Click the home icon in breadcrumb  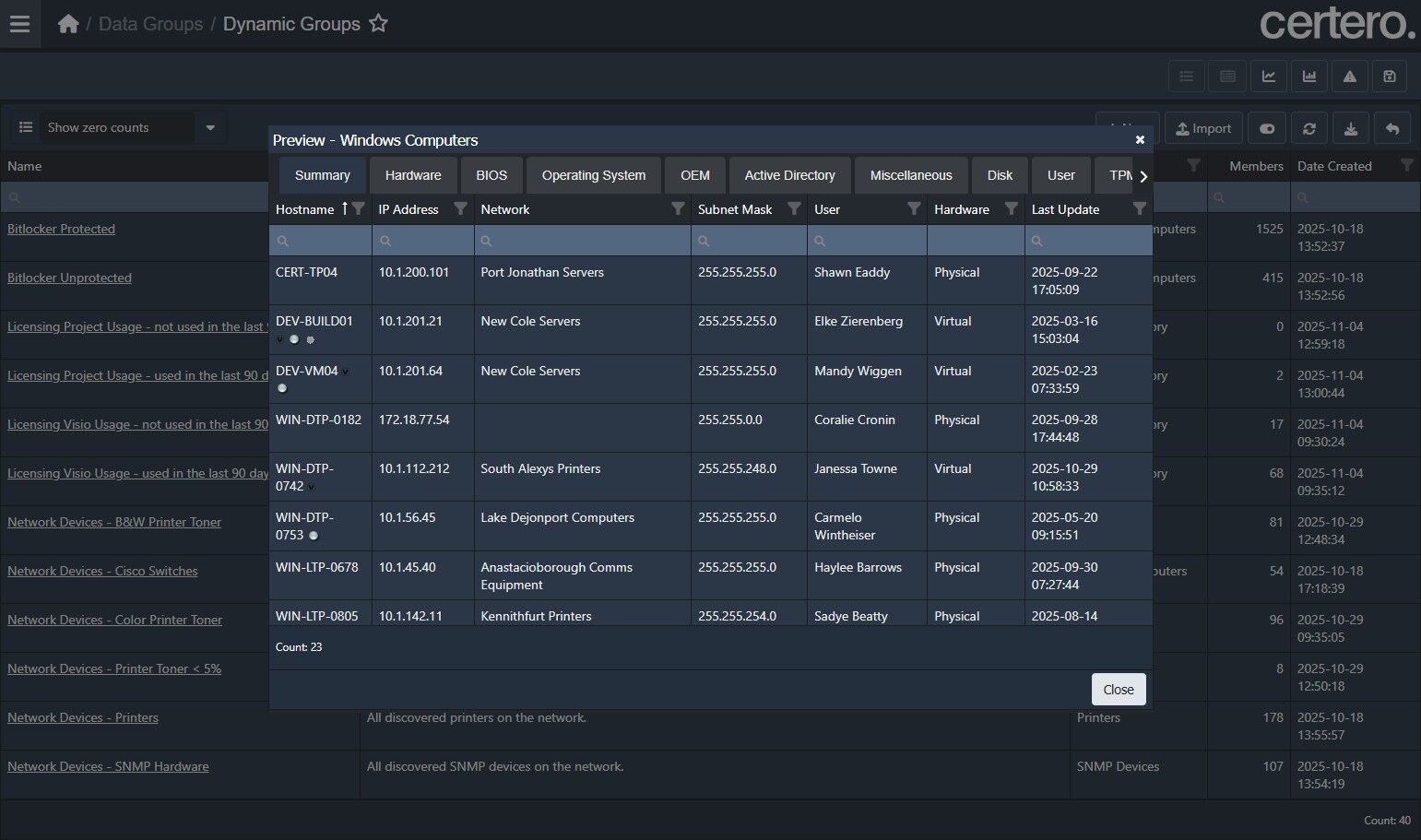pos(68,24)
